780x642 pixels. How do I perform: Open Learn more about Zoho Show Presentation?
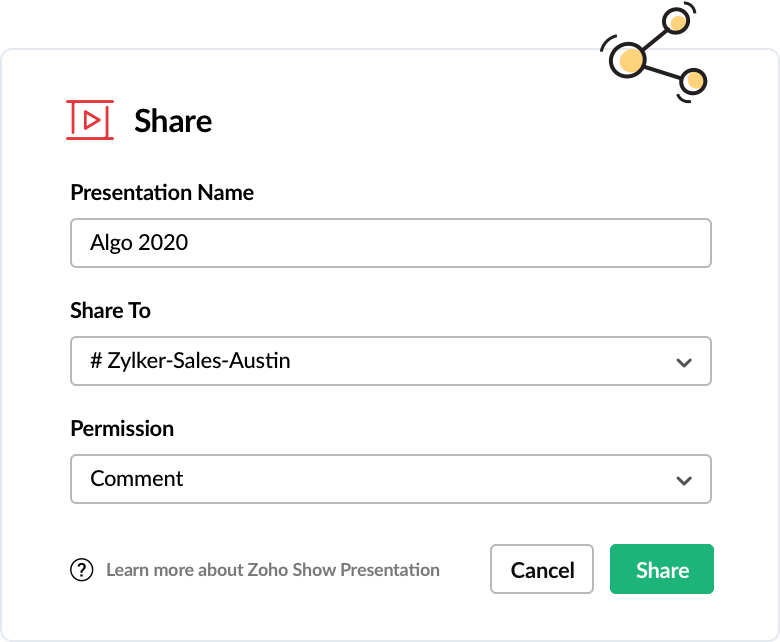273,570
